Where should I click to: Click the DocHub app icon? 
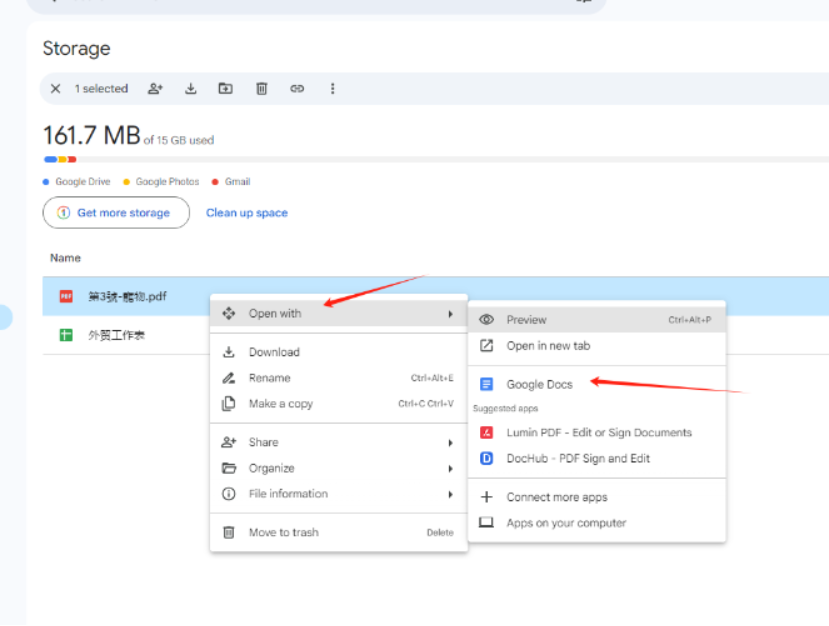point(487,458)
